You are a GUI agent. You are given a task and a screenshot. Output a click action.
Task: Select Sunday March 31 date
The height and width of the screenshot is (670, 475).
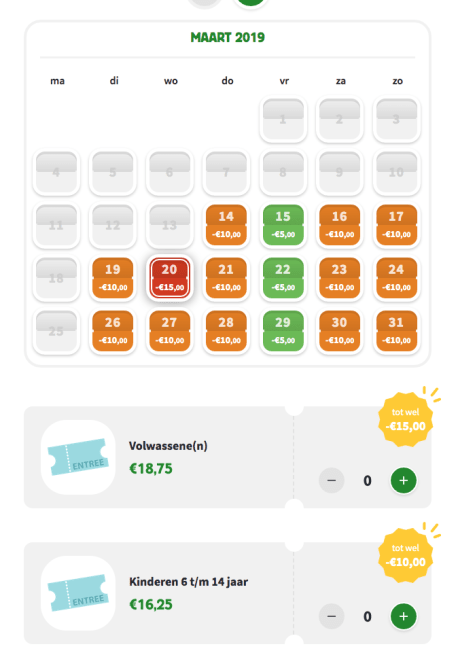[x=396, y=331]
